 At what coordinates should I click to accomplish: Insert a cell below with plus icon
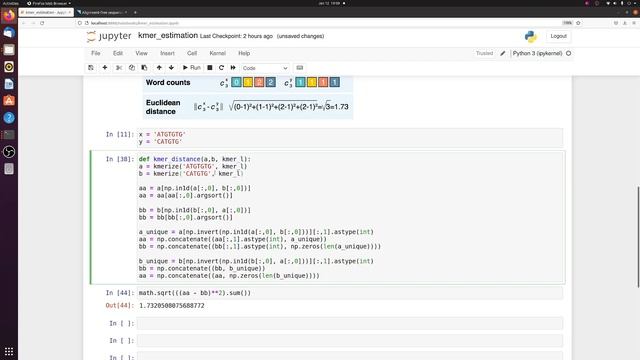[105, 68]
